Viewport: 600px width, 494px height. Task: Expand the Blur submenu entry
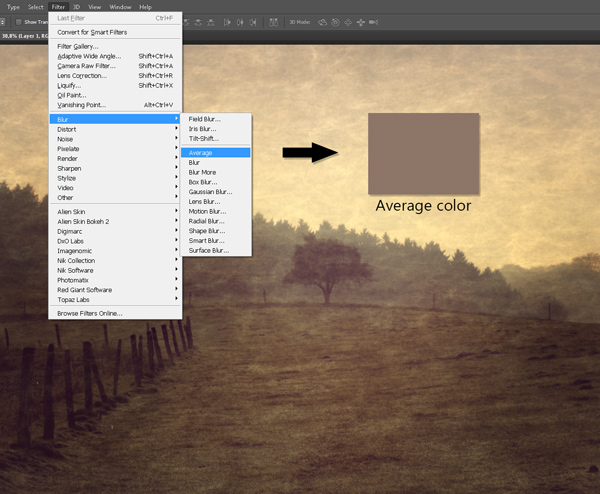(114, 119)
